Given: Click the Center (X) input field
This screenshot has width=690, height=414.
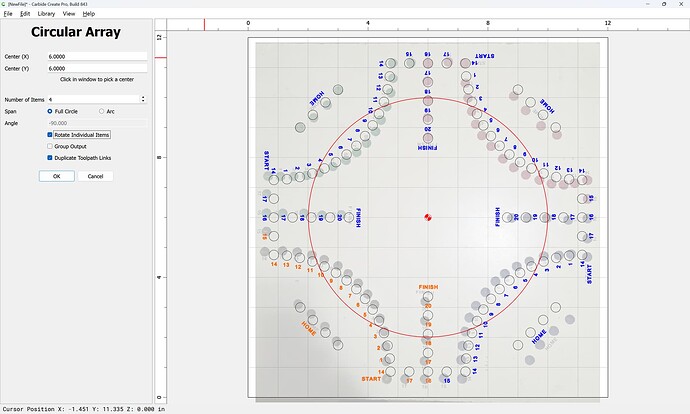Looking at the screenshot, I should tap(97, 56).
